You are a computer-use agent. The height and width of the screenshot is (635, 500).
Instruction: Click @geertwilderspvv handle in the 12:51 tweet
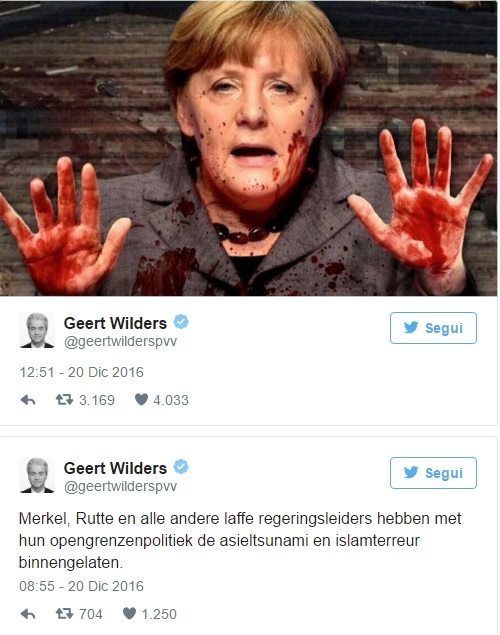pos(120,341)
